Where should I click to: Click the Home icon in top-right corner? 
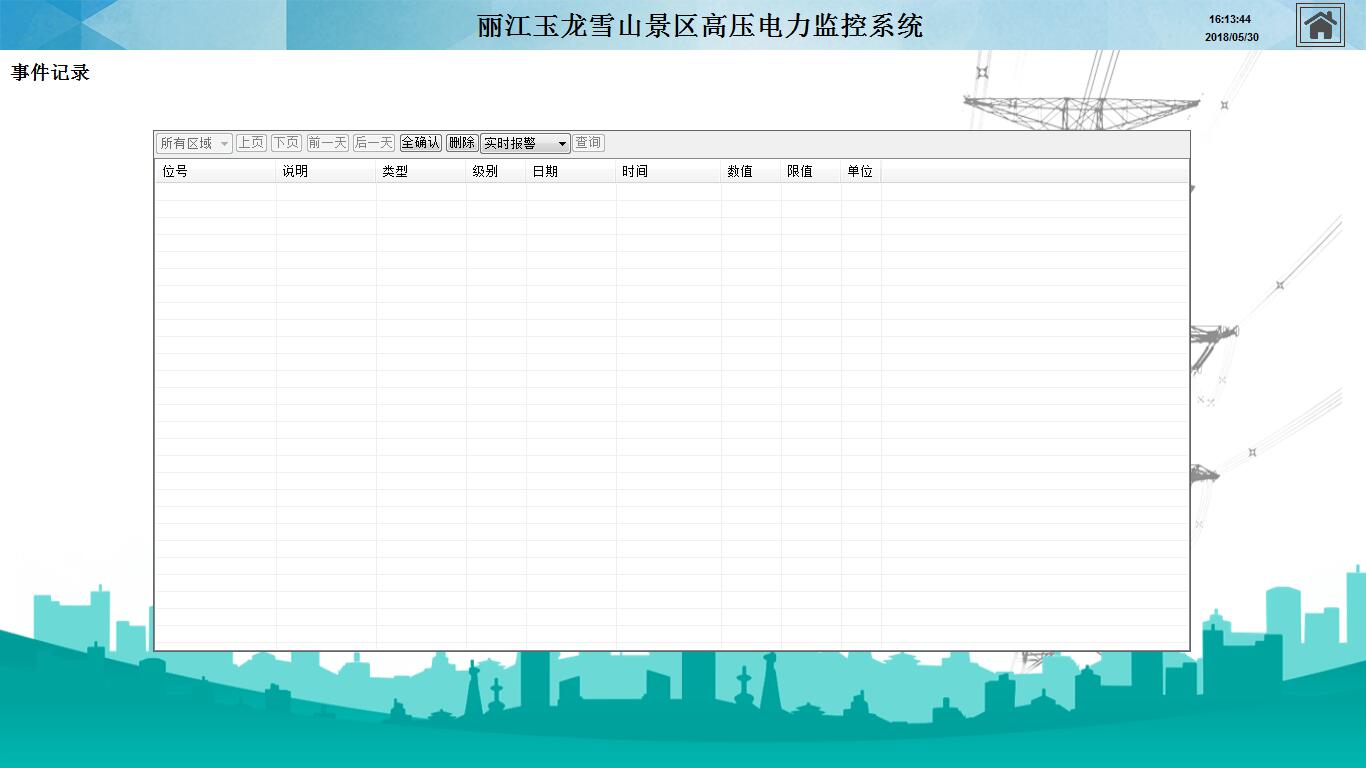click(1320, 25)
